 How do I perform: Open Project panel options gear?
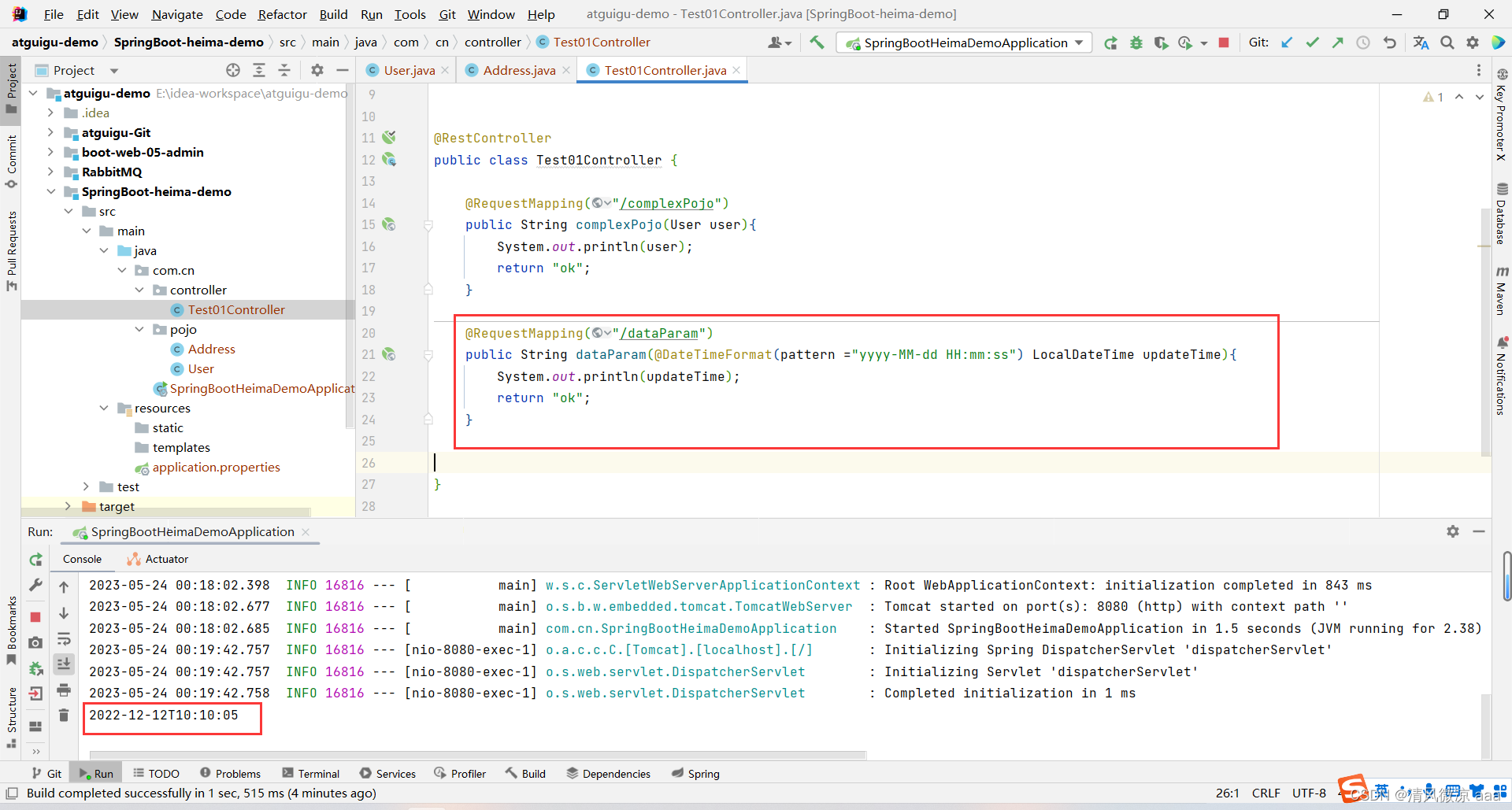click(317, 70)
